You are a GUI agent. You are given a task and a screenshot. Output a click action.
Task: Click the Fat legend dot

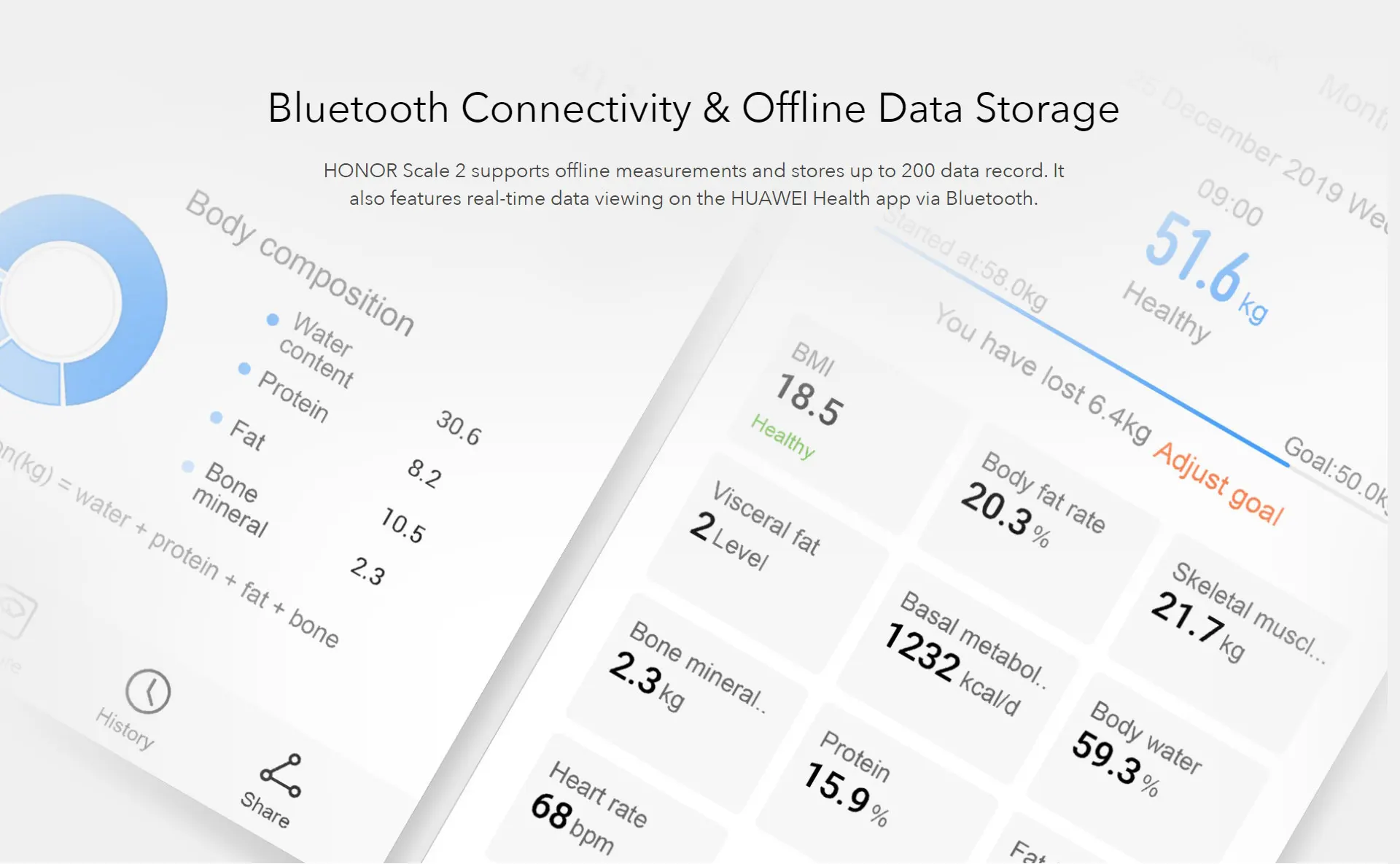pyautogui.click(x=216, y=417)
